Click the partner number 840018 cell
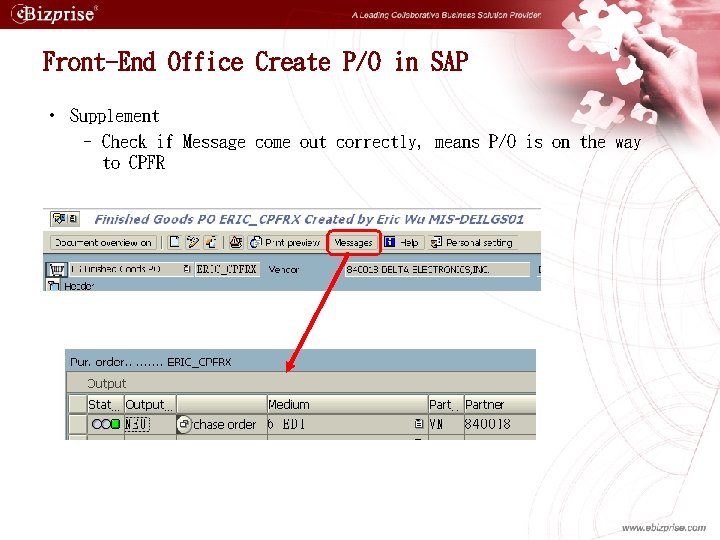 tap(500, 424)
